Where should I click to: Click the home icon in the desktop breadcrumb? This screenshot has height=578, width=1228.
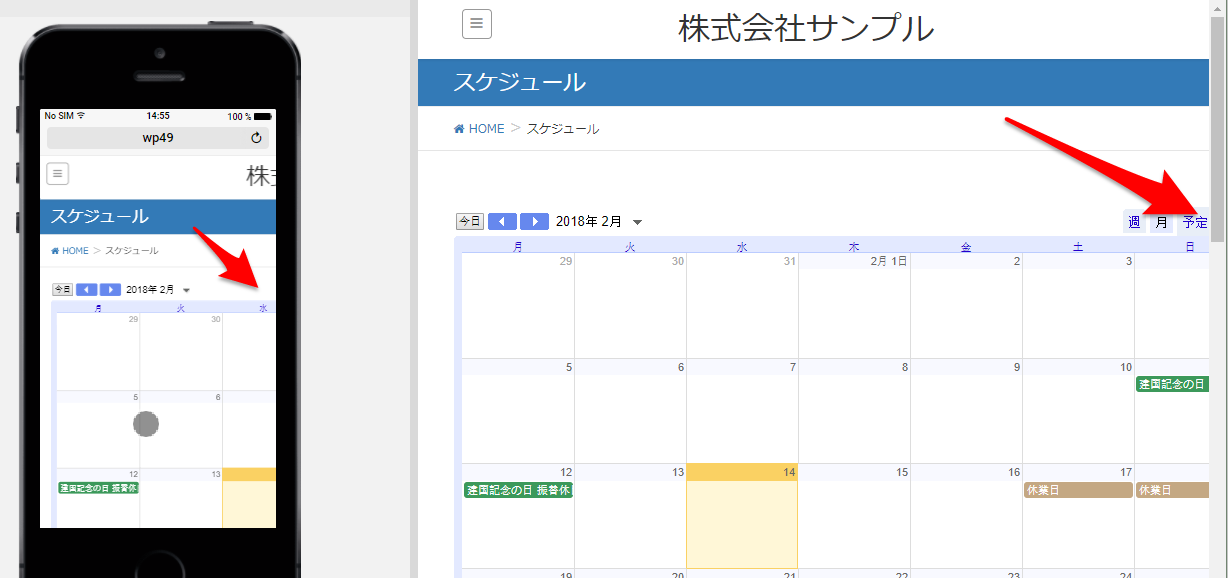(459, 128)
